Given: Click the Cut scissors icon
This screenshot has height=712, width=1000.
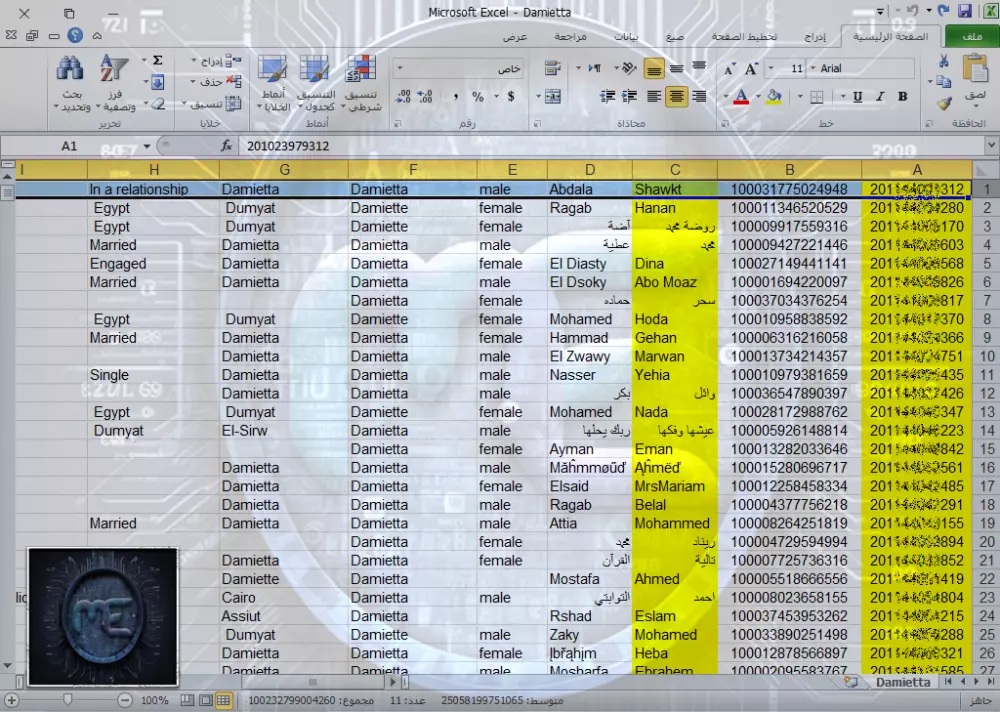Looking at the screenshot, I should [x=944, y=61].
